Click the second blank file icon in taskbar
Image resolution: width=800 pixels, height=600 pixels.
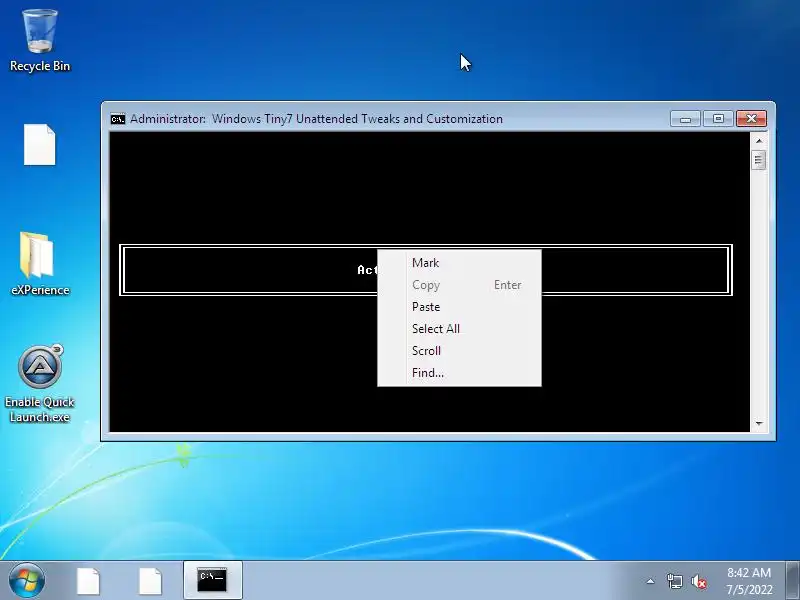(151, 581)
